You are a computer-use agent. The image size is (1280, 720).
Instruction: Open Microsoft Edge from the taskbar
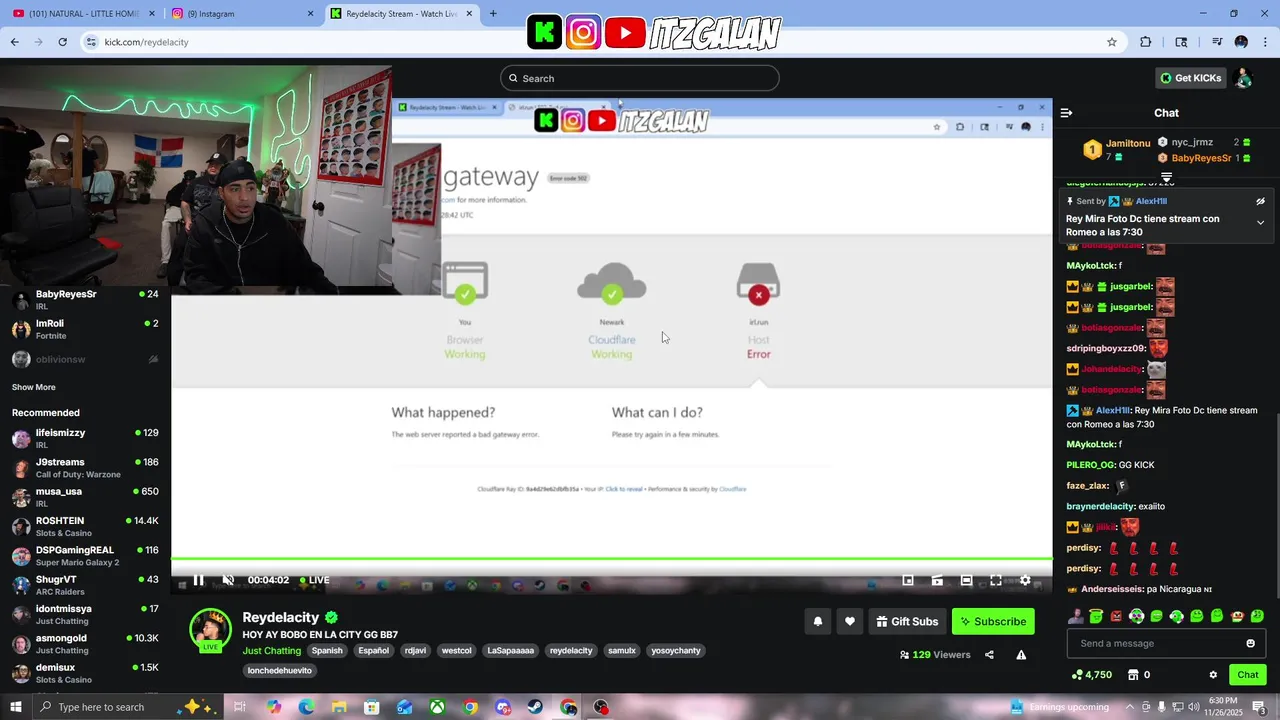[306, 707]
